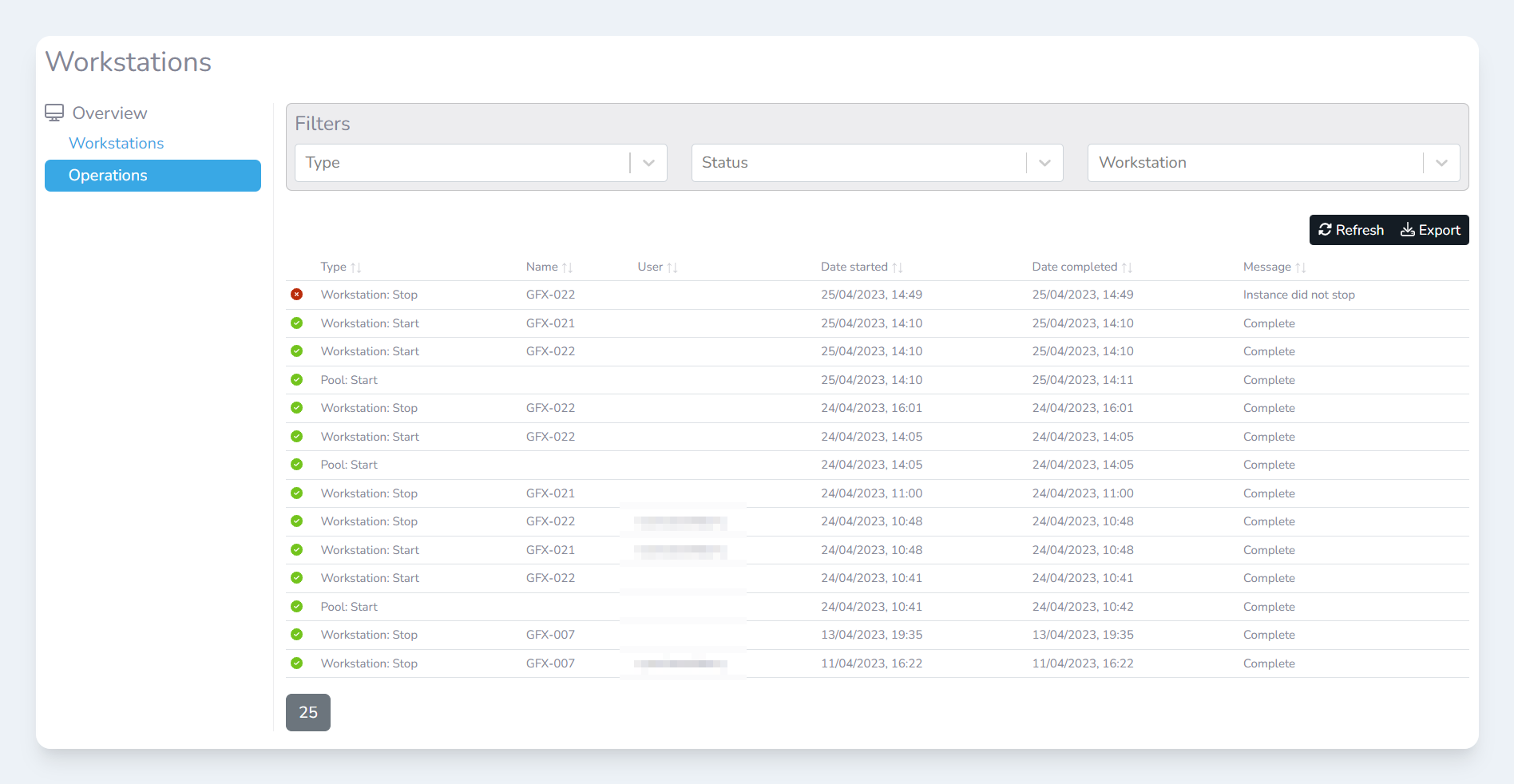Sort by Date completed arrows icon
The width and height of the screenshot is (1514, 784).
1127,267
